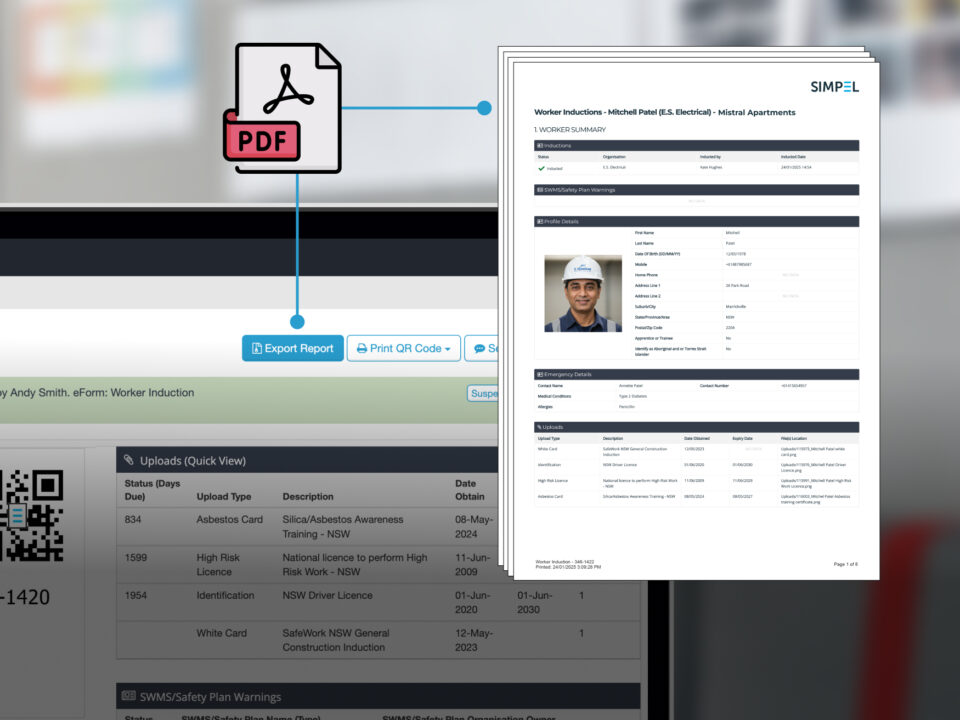This screenshot has height=720, width=960.
Task: Click the Inductions section header in the report
Action: click(x=696, y=146)
